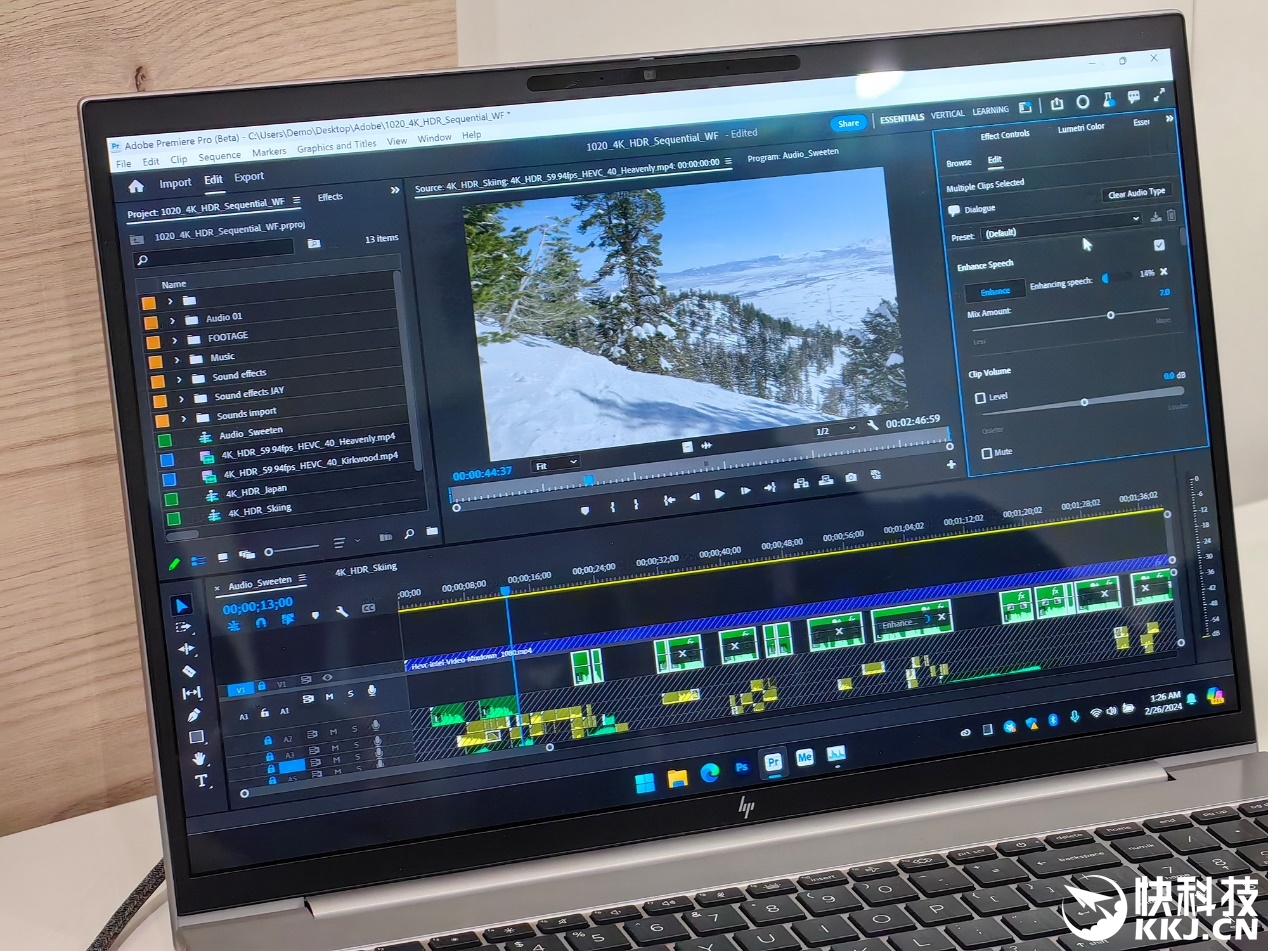Click the Mix Amount slider handle
The height and width of the screenshot is (951, 1268).
coord(1110,315)
